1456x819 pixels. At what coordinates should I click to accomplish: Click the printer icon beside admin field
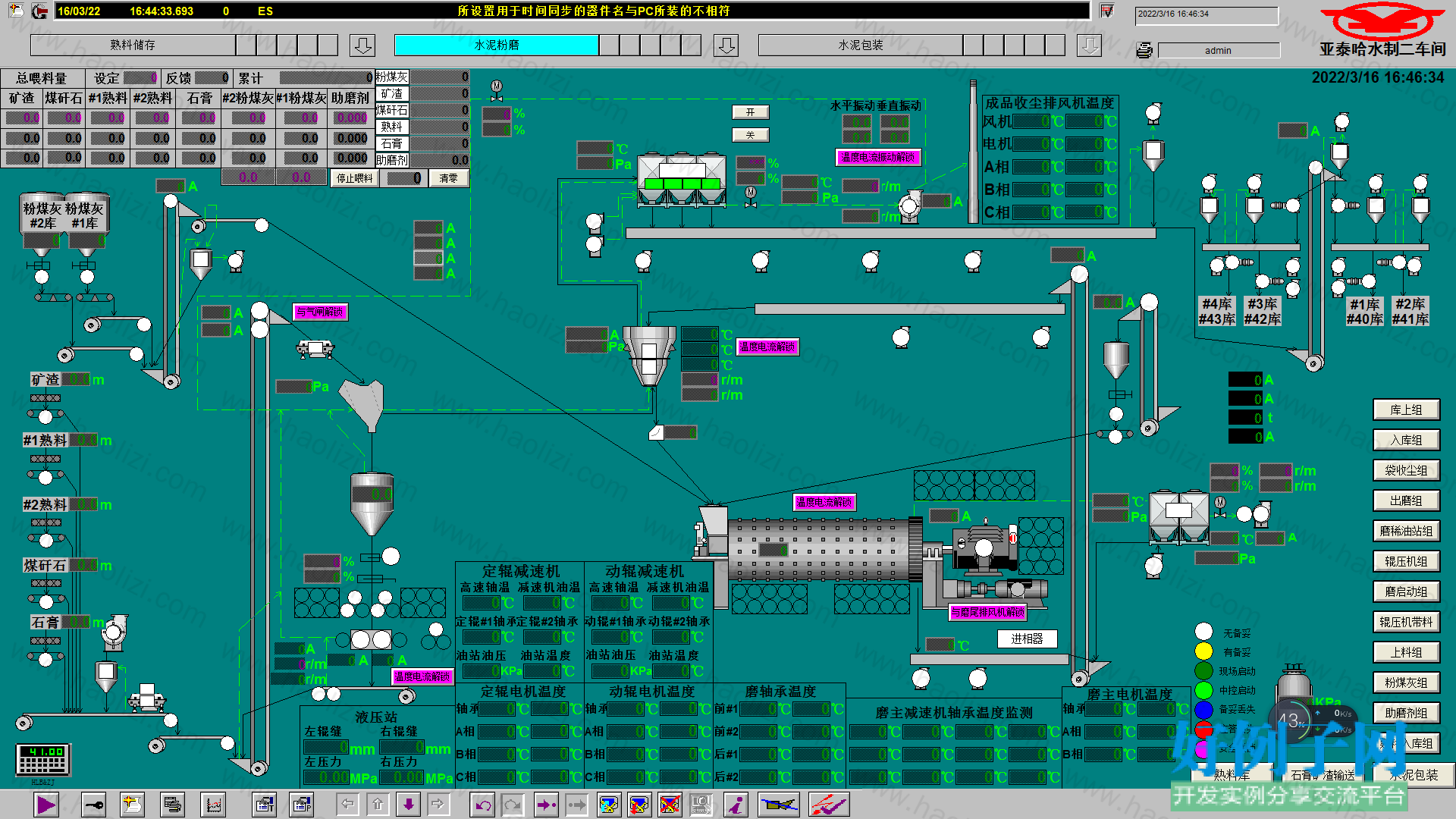point(1144,51)
